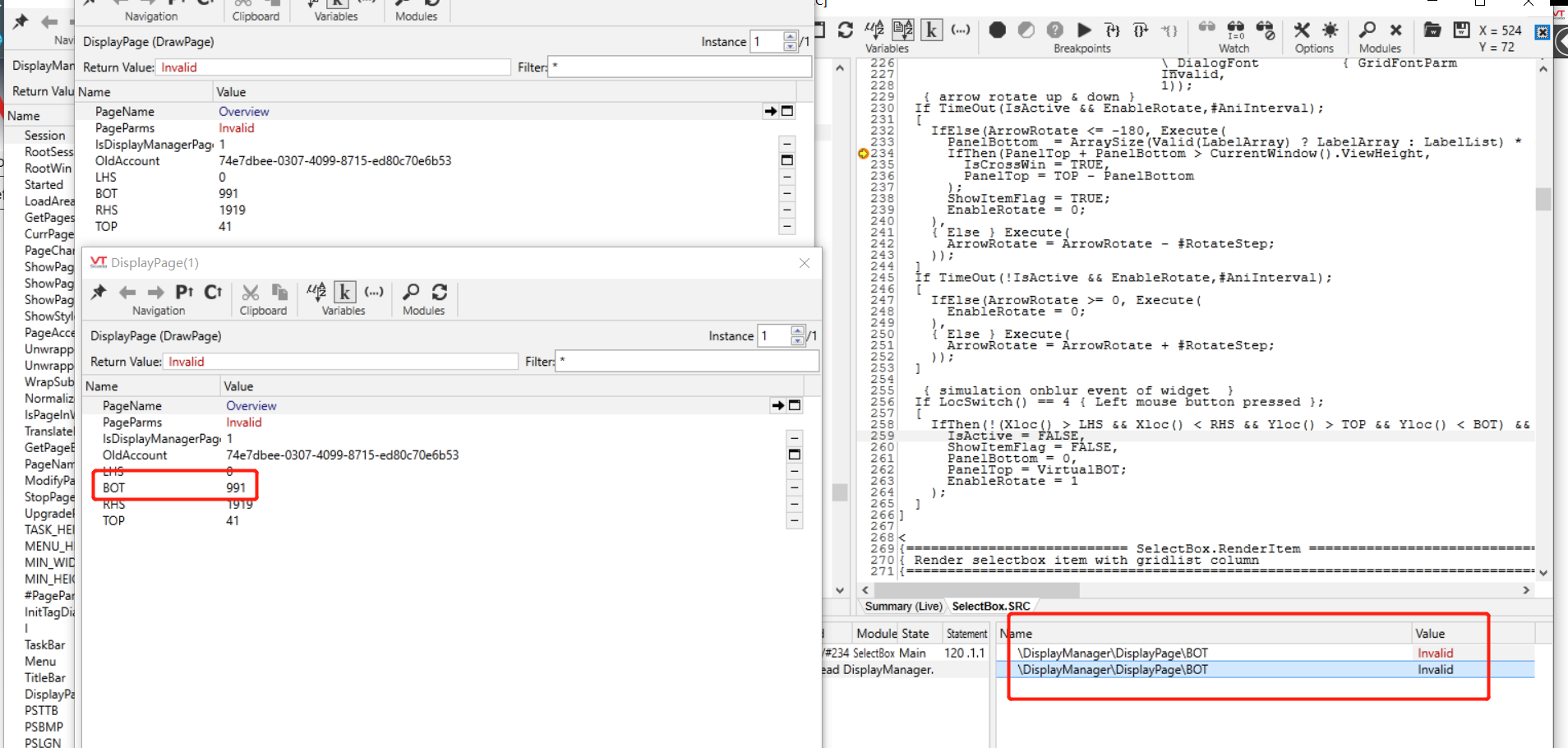This screenshot has width=1568, height=748.
Task: Click the scissors cut icon in DisplayPage(1)
Action: (x=251, y=292)
